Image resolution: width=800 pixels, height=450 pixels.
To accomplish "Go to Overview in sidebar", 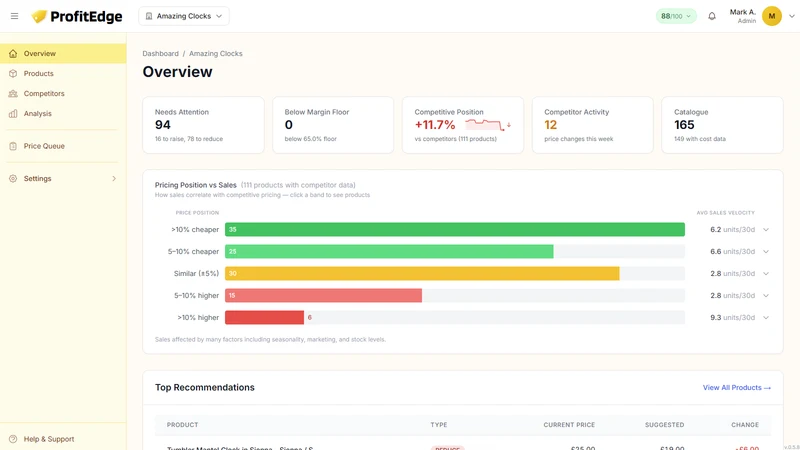I will pyautogui.click(x=63, y=54).
